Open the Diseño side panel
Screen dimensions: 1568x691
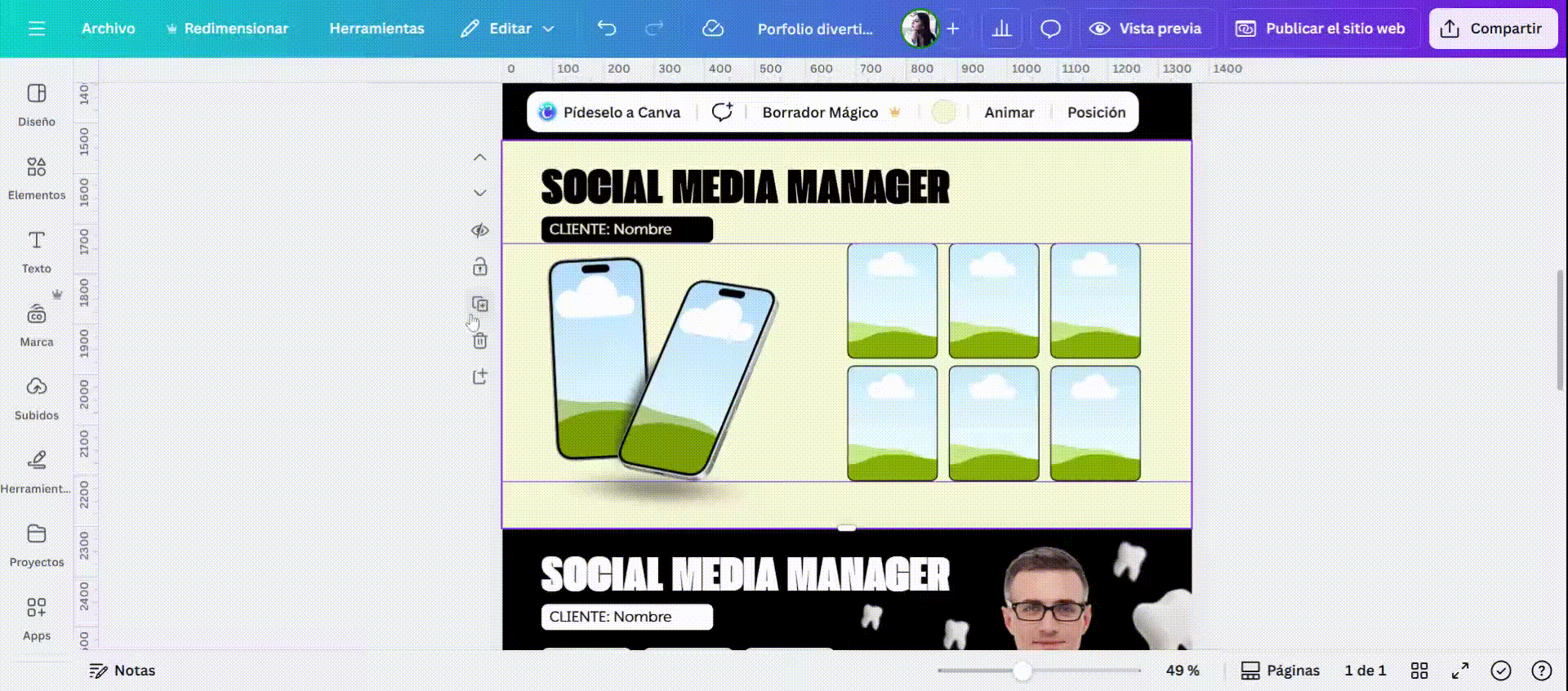pos(37,105)
